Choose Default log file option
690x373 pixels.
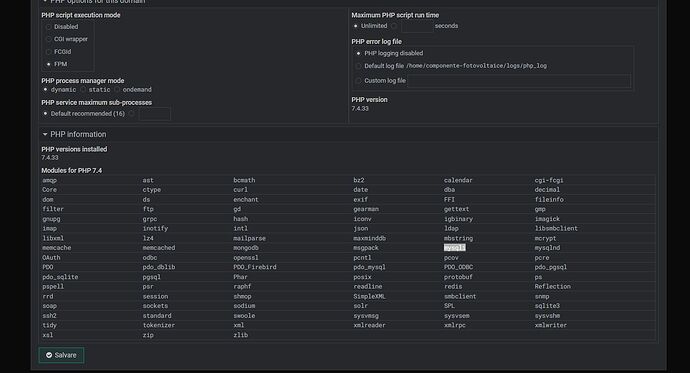[x=358, y=66]
